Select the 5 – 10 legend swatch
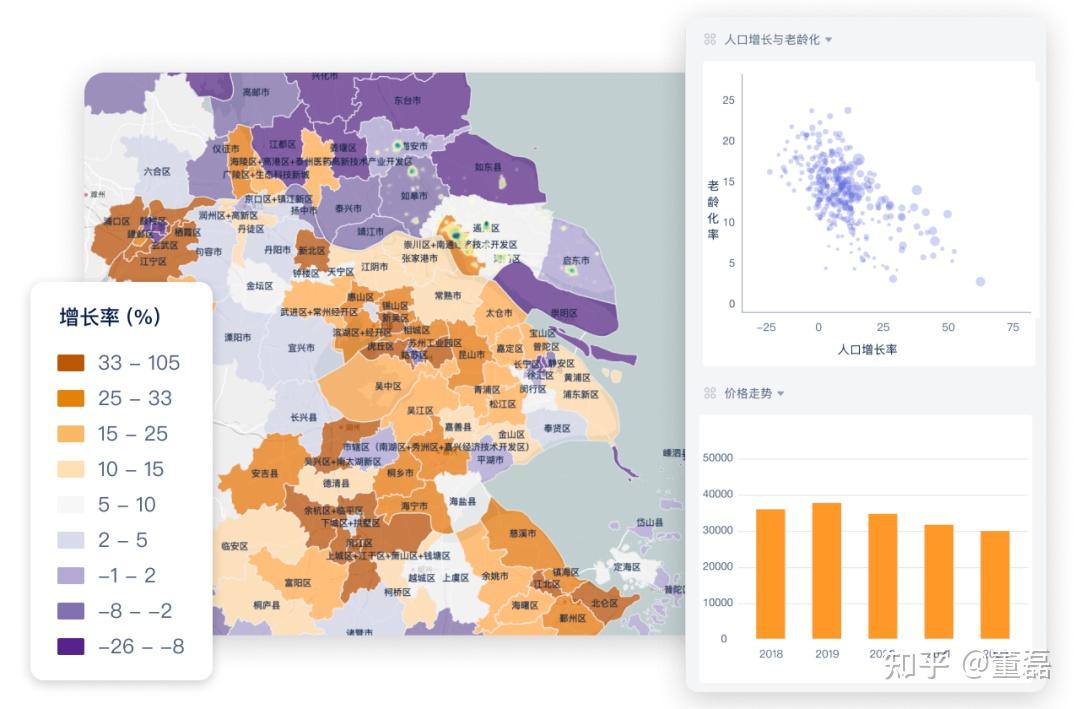The image size is (1080, 709). click(68, 505)
